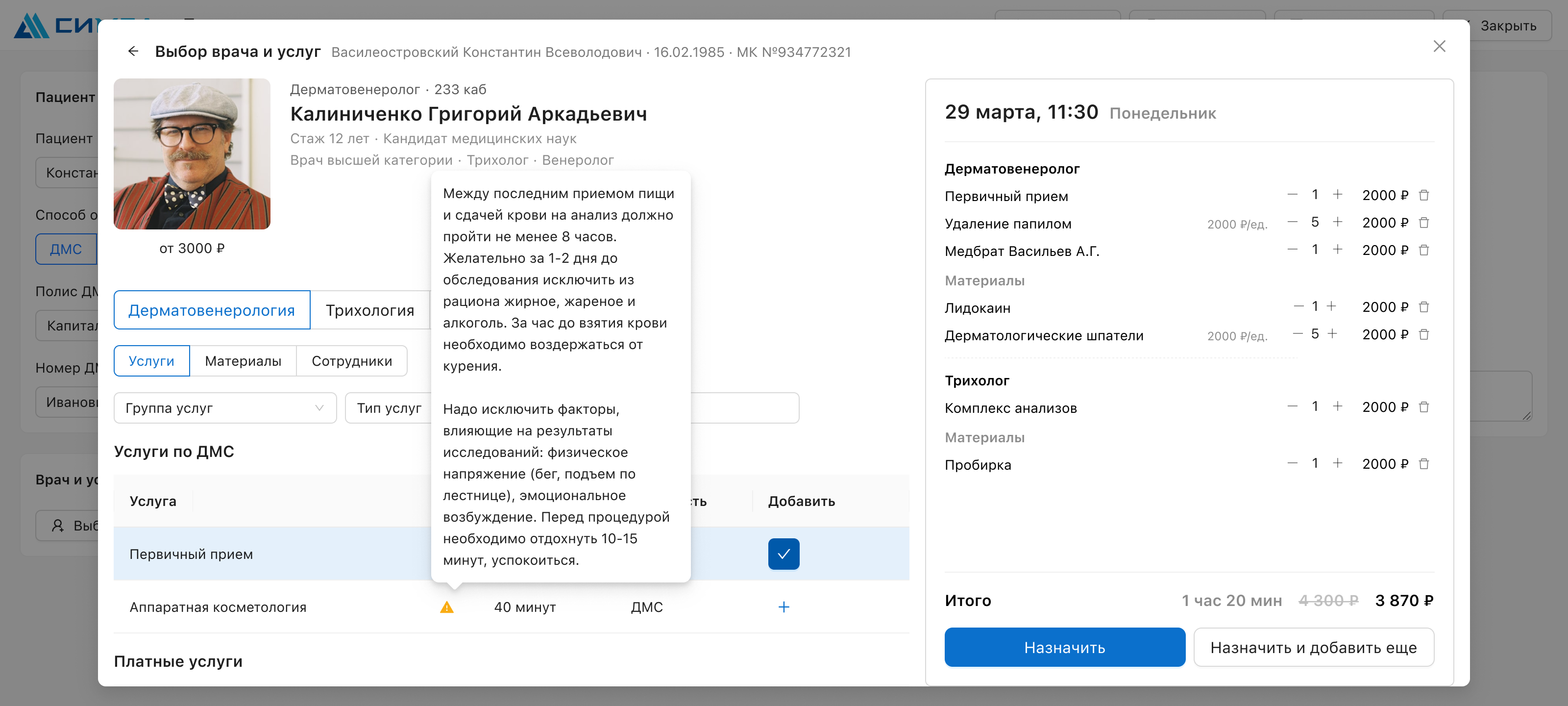Click Назначить и добавить еще button
Image resolution: width=1568 pixels, height=706 pixels.
tap(1314, 647)
